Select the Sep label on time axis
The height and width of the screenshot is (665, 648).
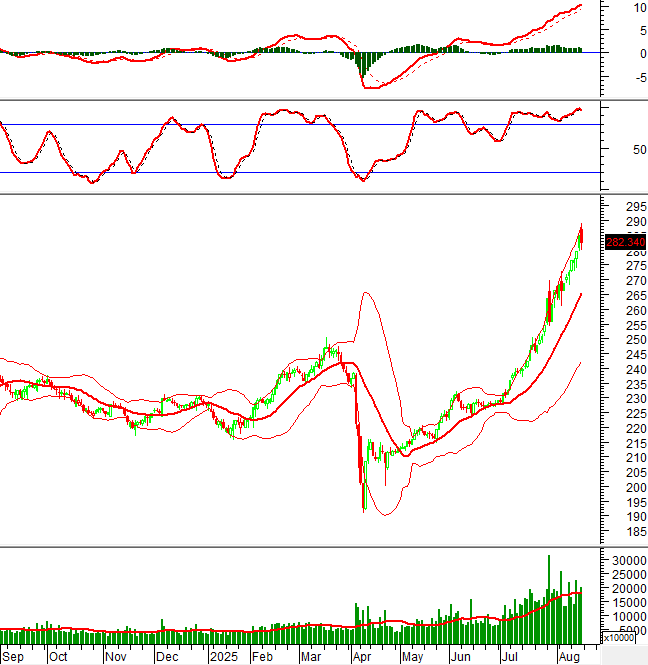tap(11, 657)
